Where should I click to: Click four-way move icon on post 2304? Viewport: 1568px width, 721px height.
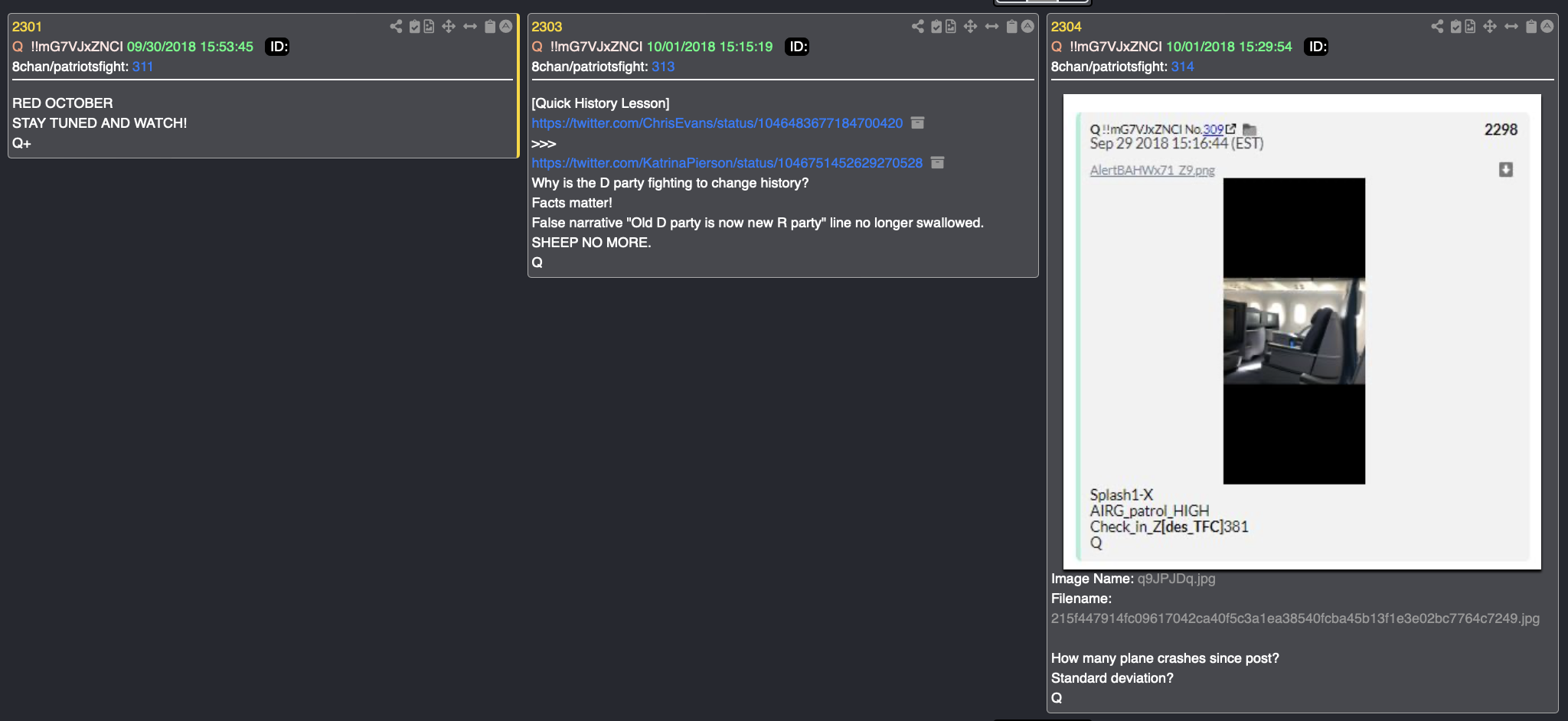tap(1490, 27)
